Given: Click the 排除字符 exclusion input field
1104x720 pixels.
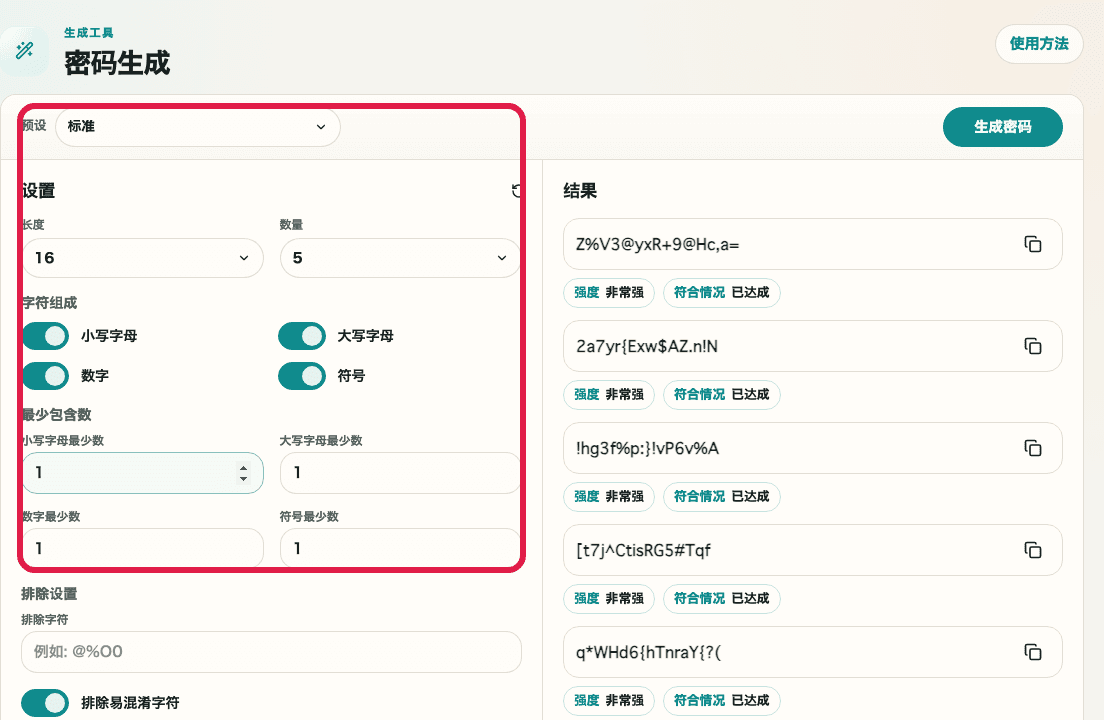Looking at the screenshot, I should coord(270,652).
